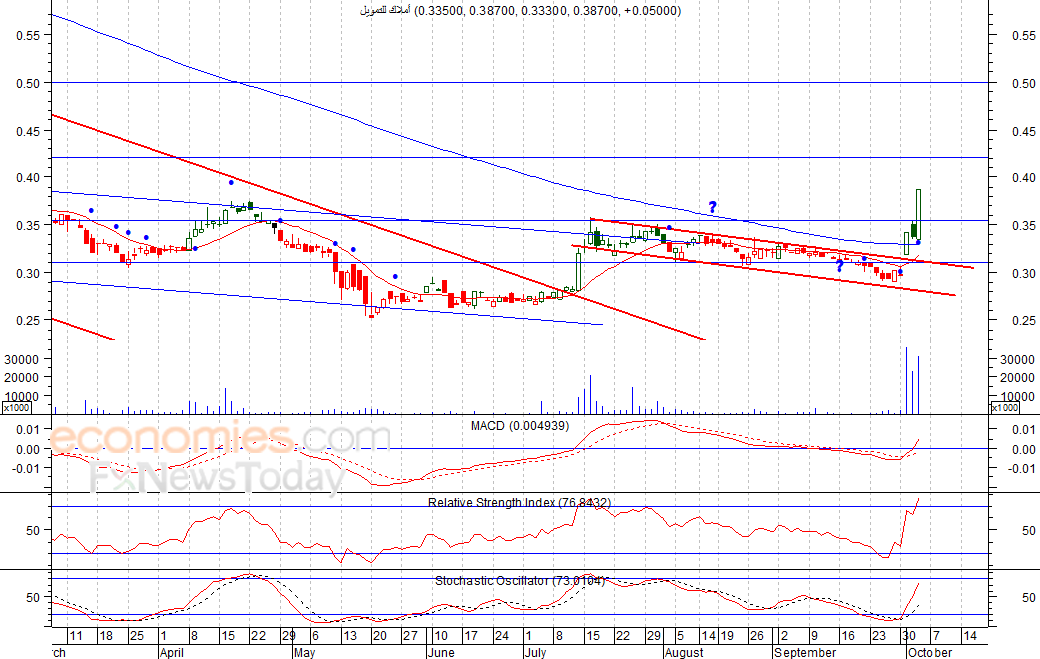Click the date label 11 on the time axis
Screen dimensions: 1040x659
76,636
